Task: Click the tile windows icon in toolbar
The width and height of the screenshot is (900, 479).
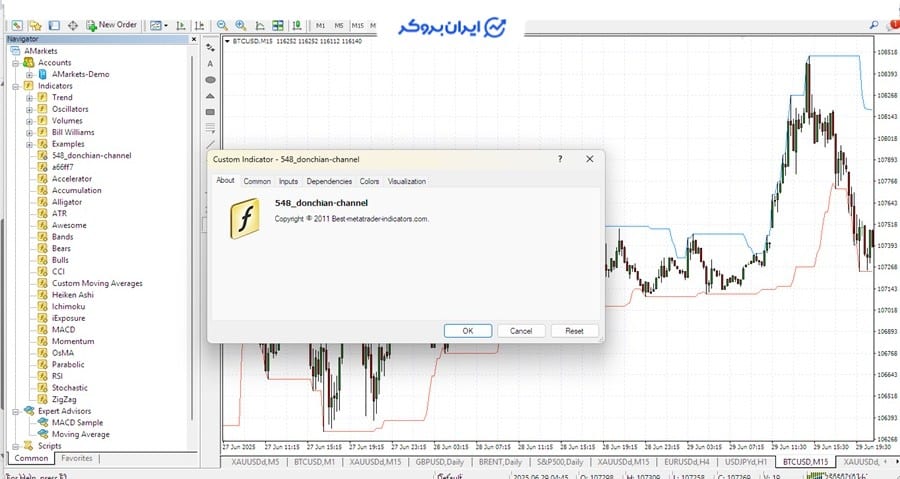Action: (278, 24)
